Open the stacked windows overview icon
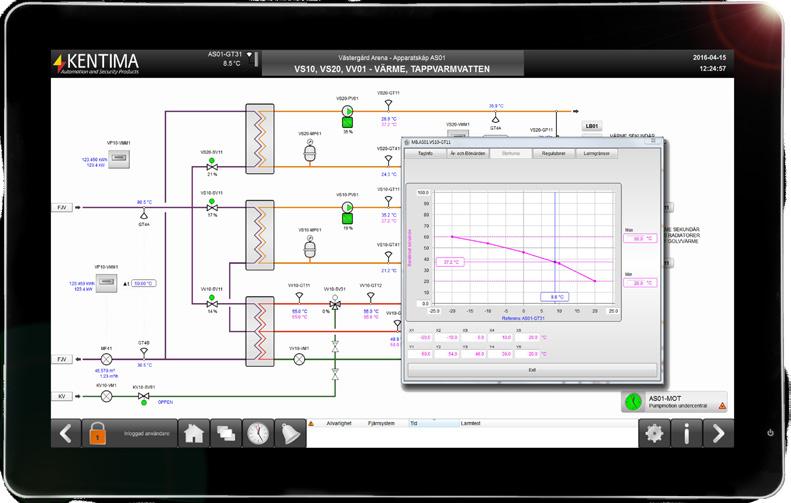This screenshot has height=503, width=791. click(225, 433)
